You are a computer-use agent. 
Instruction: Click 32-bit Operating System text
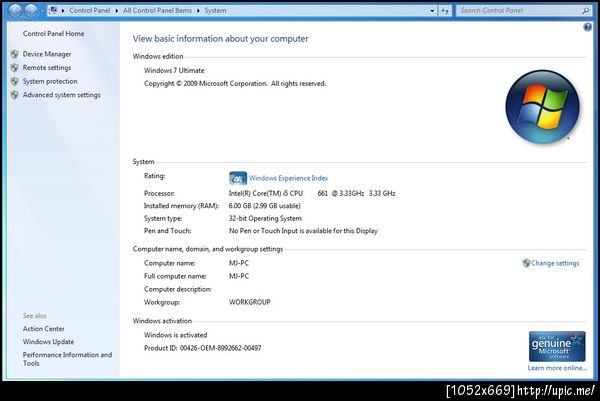coord(265,218)
